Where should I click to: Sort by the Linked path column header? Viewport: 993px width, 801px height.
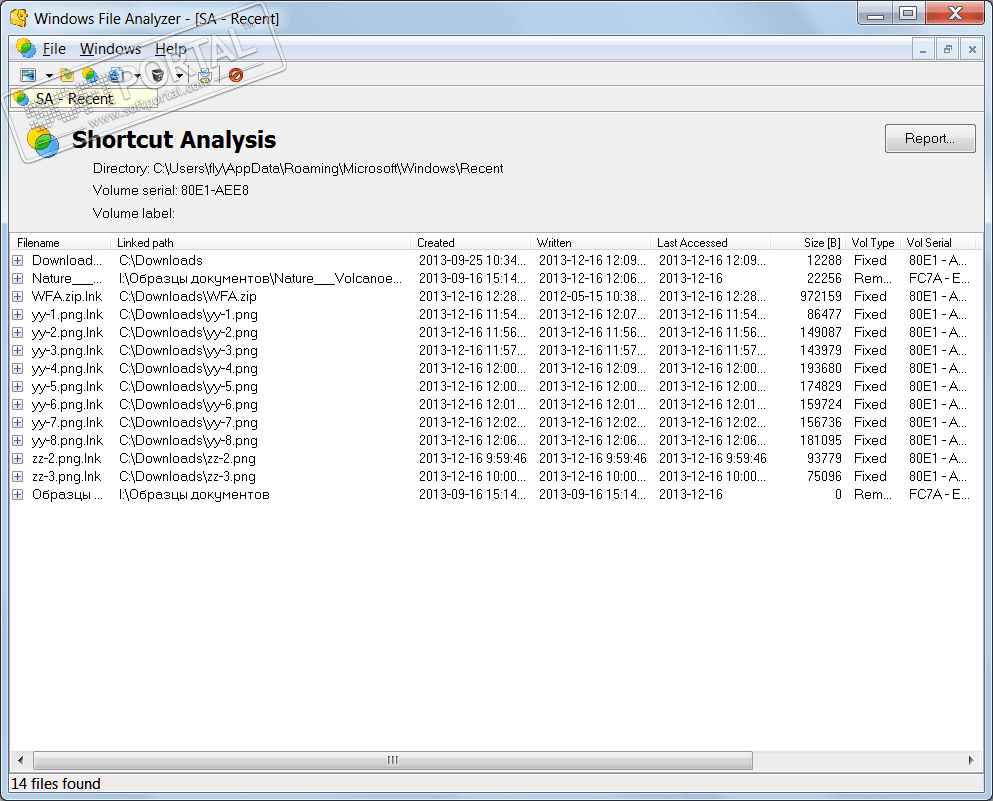coord(261,243)
